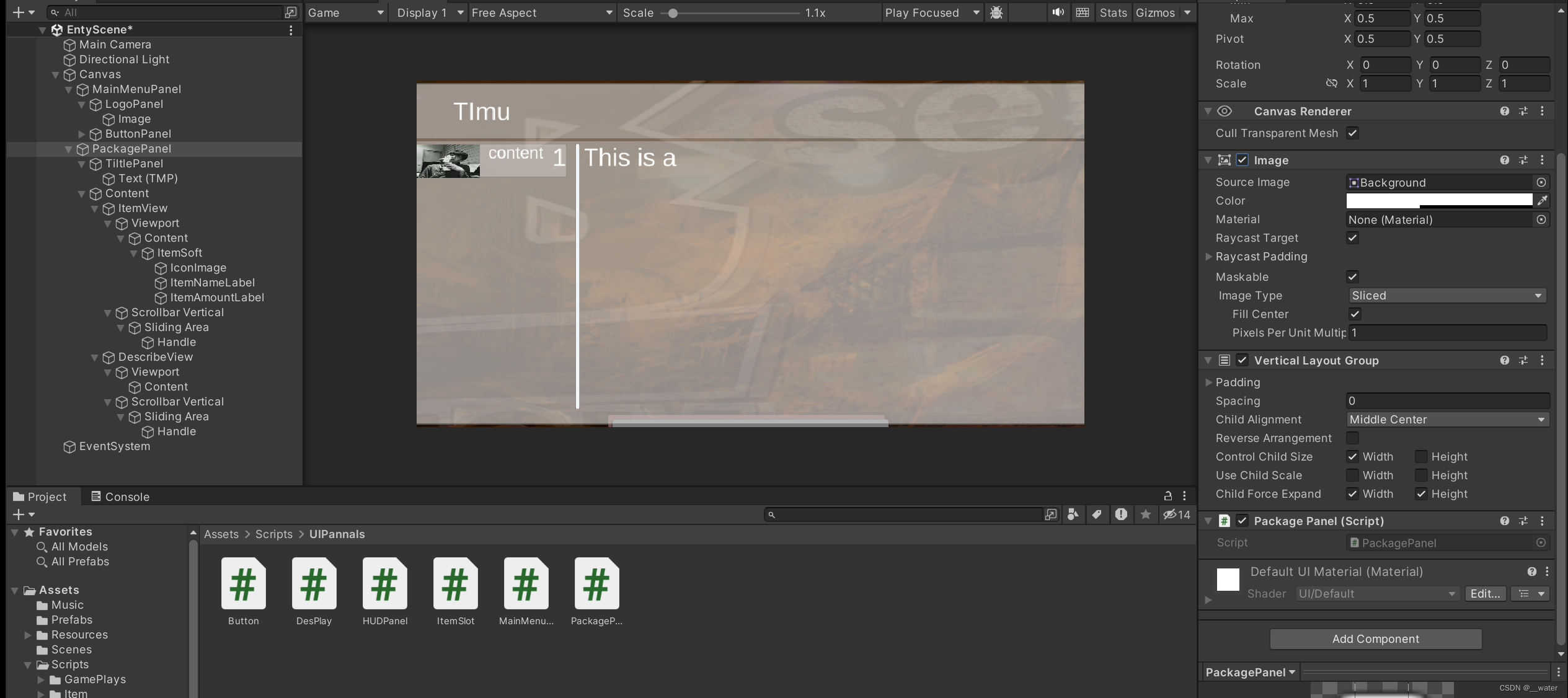The width and height of the screenshot is (1568, 698).
Task: Enable Reverse Arrangement checkbox
Action: pos(1352,438)
